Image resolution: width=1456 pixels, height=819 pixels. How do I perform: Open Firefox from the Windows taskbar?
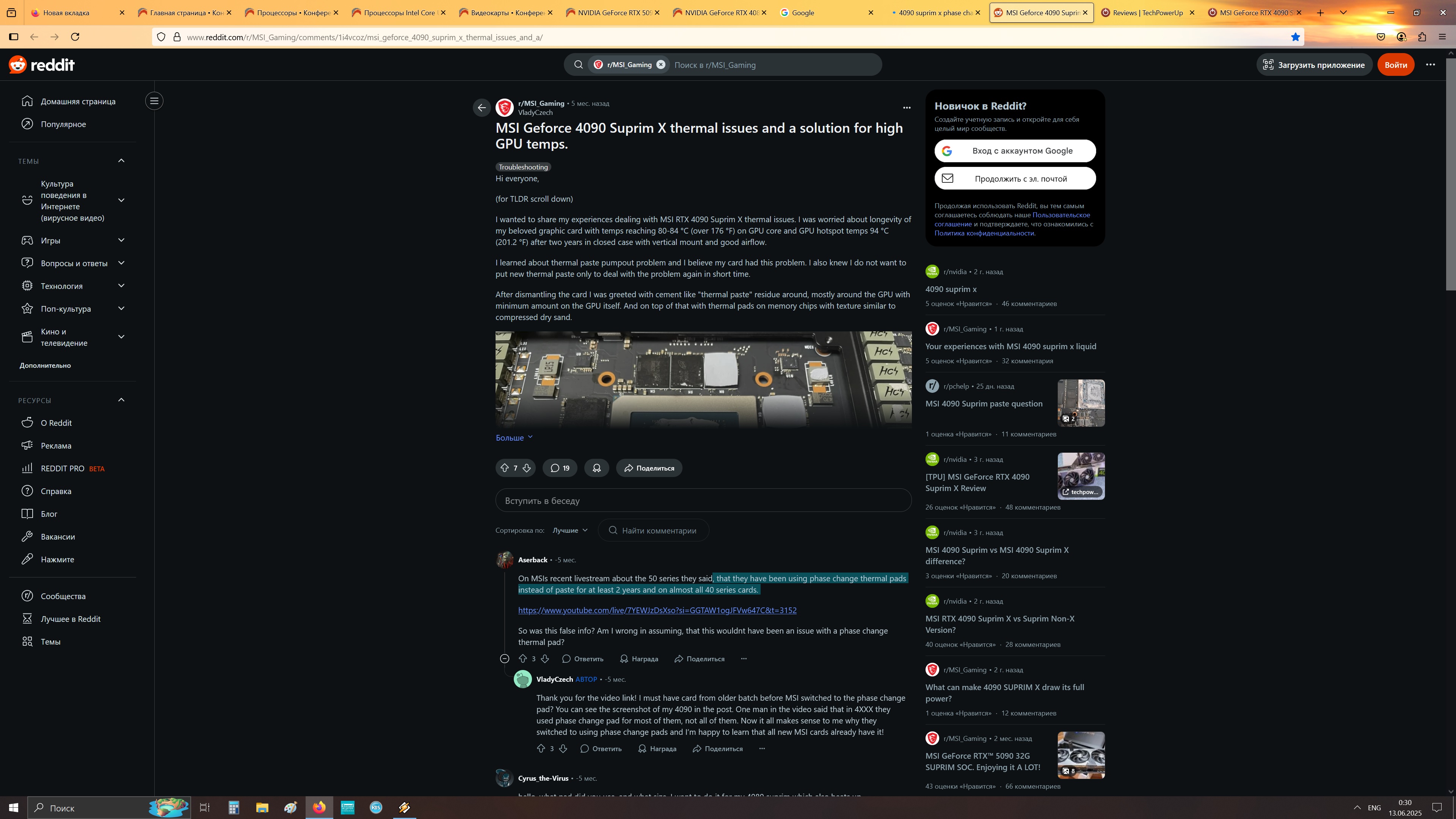click(x=319, y=807)
